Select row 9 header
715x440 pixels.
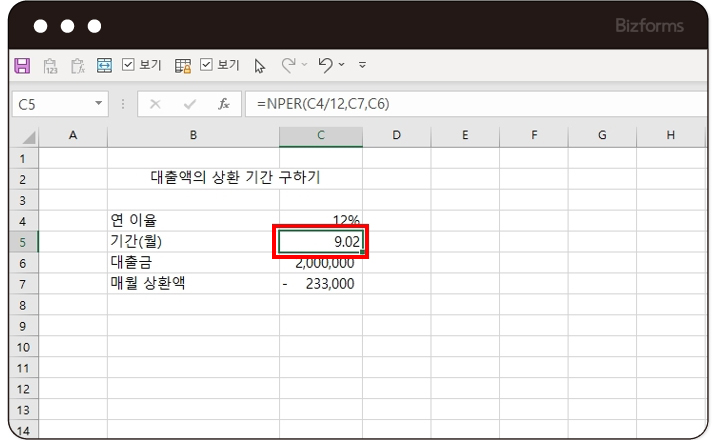coord(23,326)
